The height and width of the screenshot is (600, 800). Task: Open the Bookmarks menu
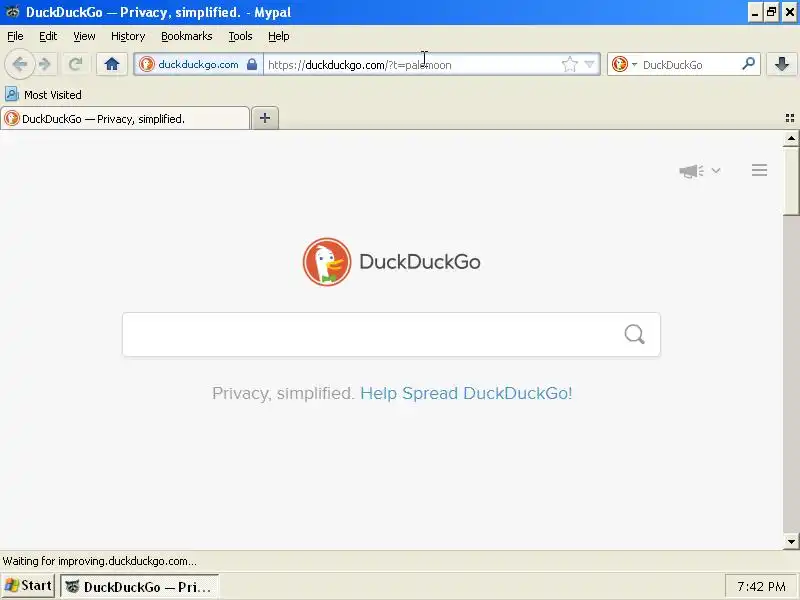click(x=187, y=36)
